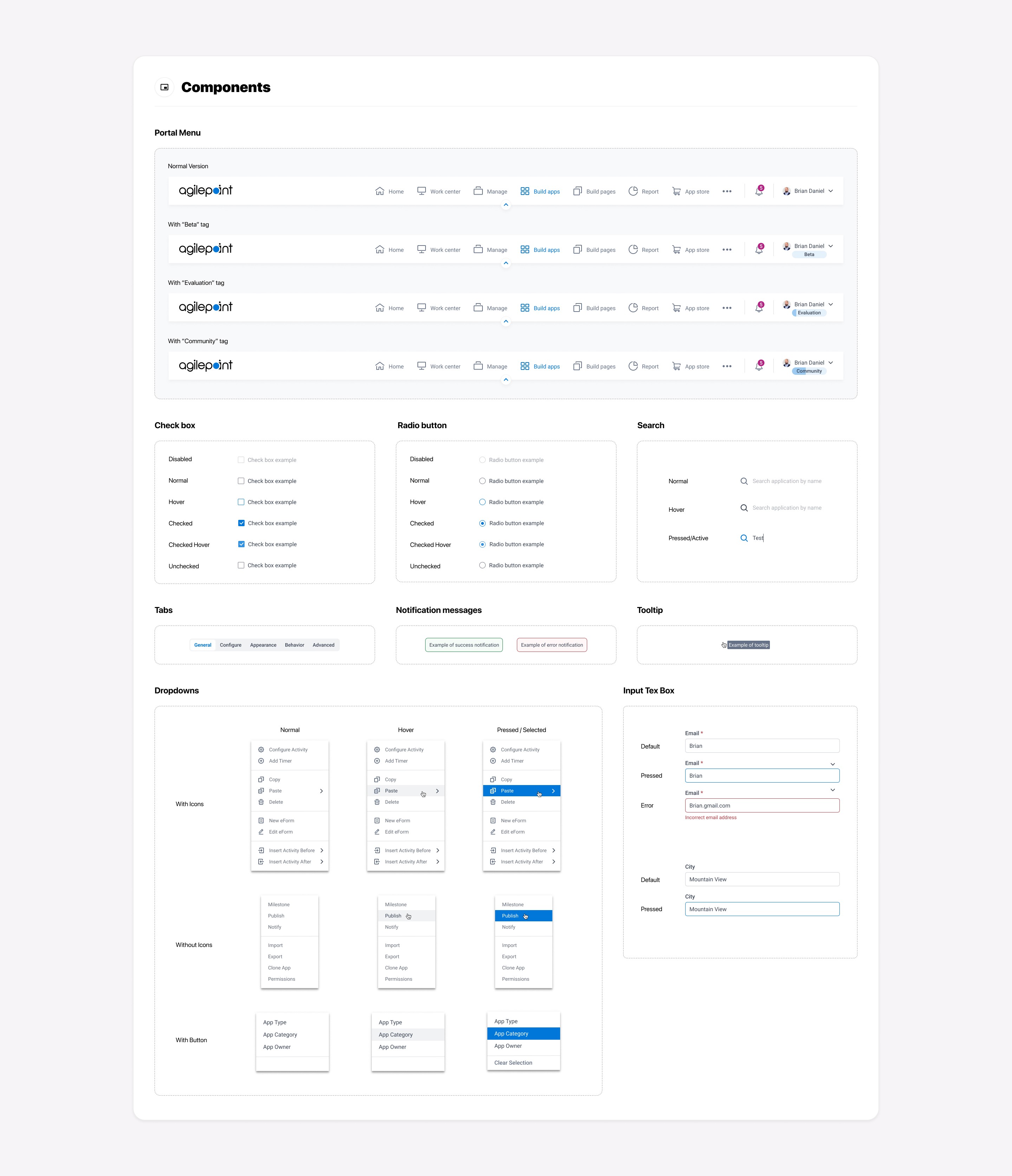Select the Checked Hover radio button
1012x1176 pixels.
[x=482, y=544]
